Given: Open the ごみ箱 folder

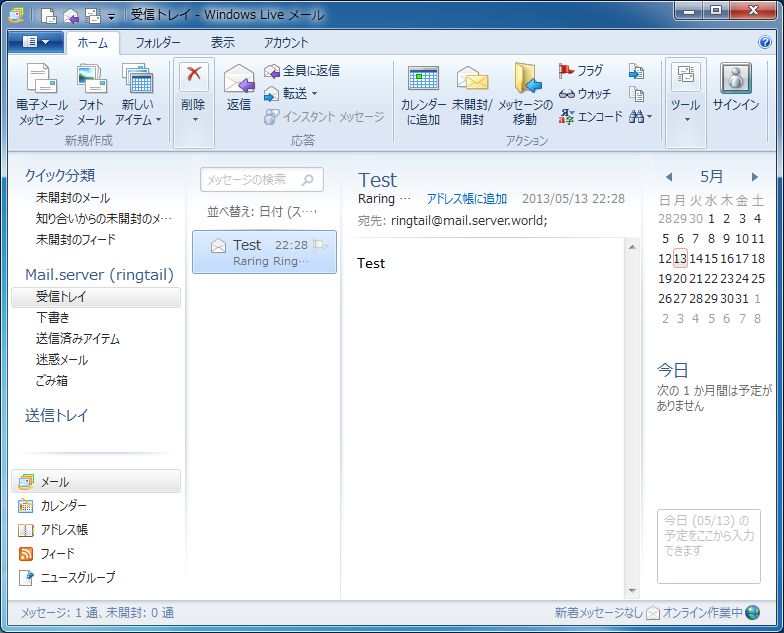Looking at the screenshot, I should tap(52, 380).
